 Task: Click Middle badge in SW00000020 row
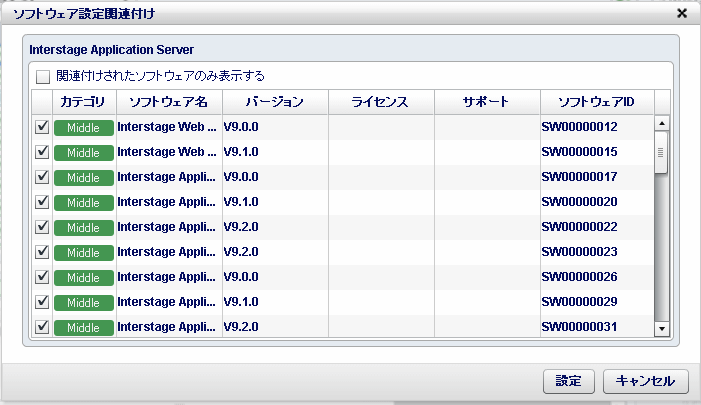coord(84,203)
